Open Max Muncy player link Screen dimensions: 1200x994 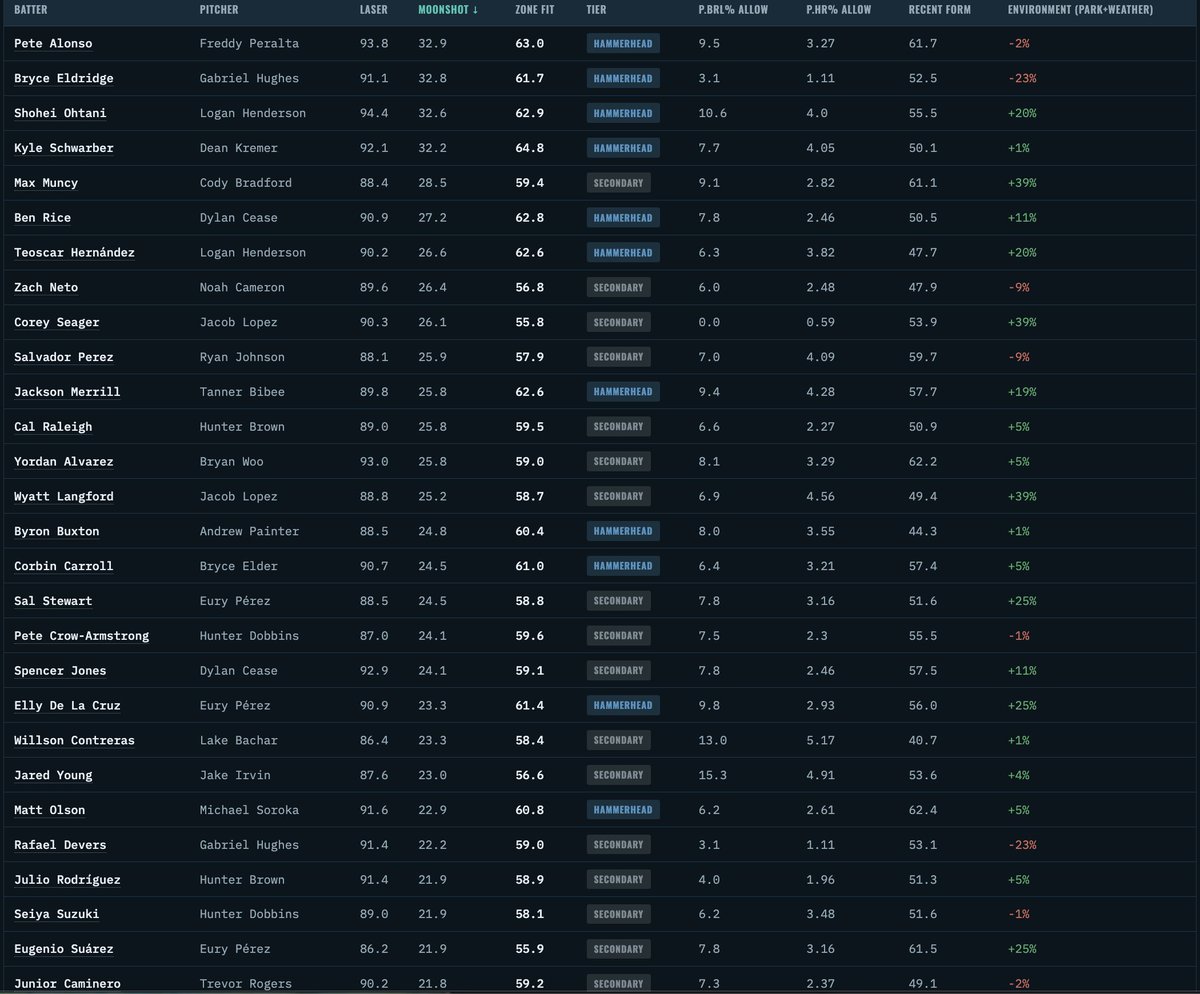click(x=46, y=183)
